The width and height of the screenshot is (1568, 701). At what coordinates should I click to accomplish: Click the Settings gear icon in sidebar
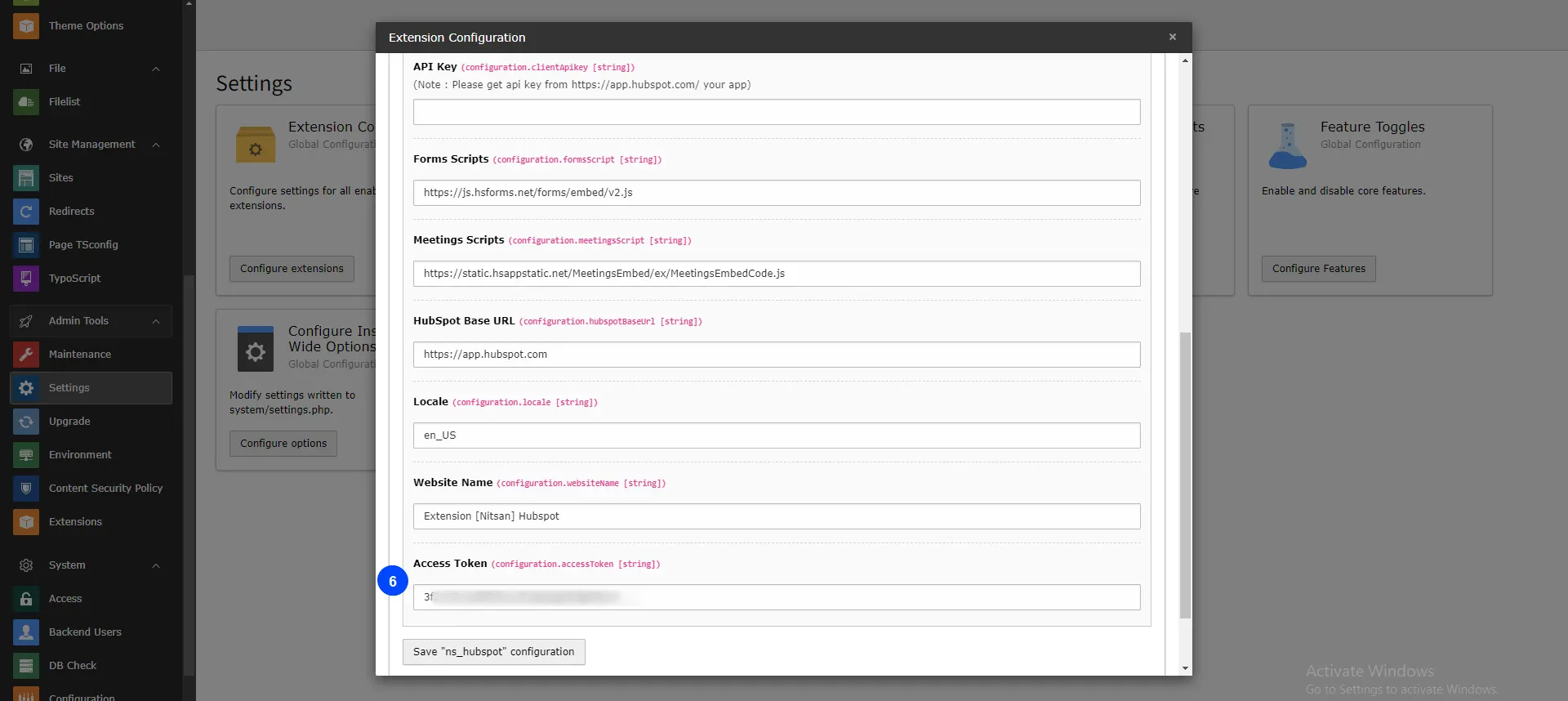[26, 388]
